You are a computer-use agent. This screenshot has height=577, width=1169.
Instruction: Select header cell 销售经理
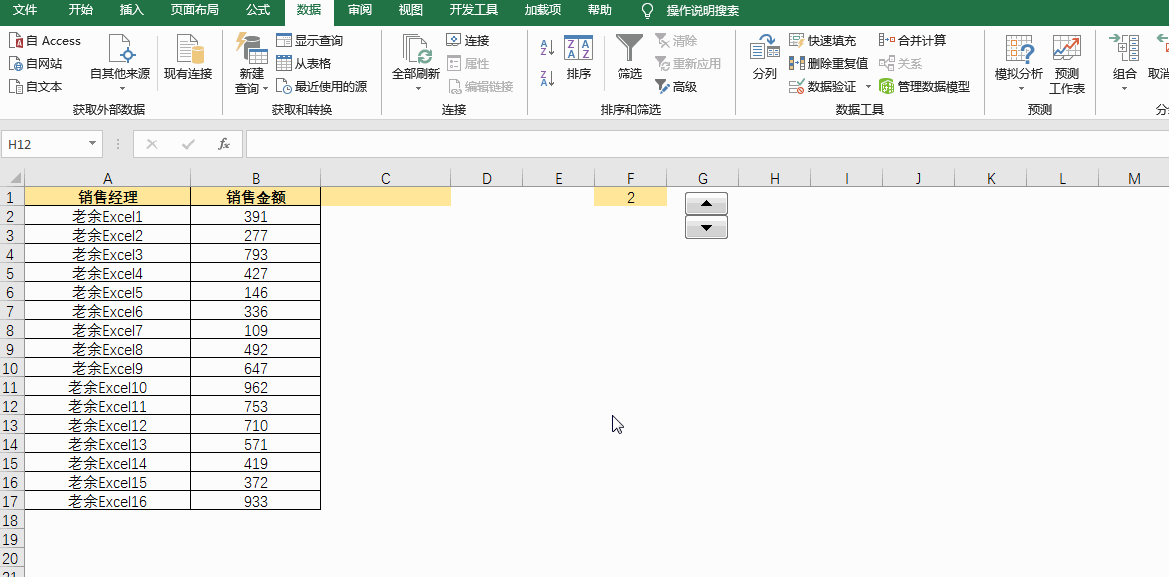[x=107, y=198]
